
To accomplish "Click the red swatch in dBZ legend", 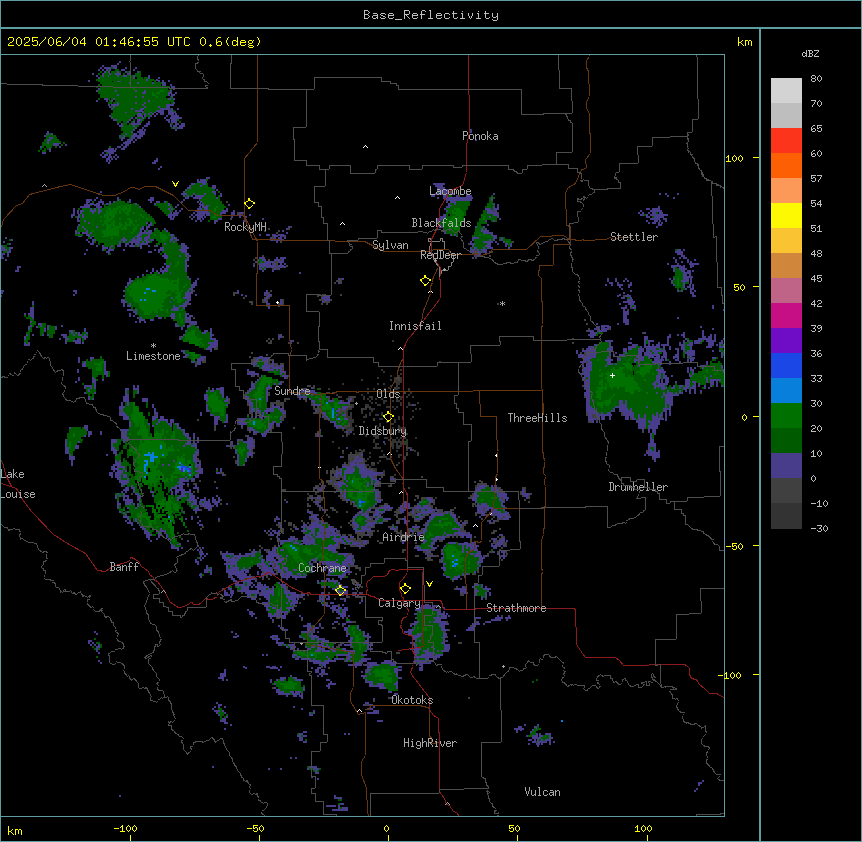I will point(786,141).
